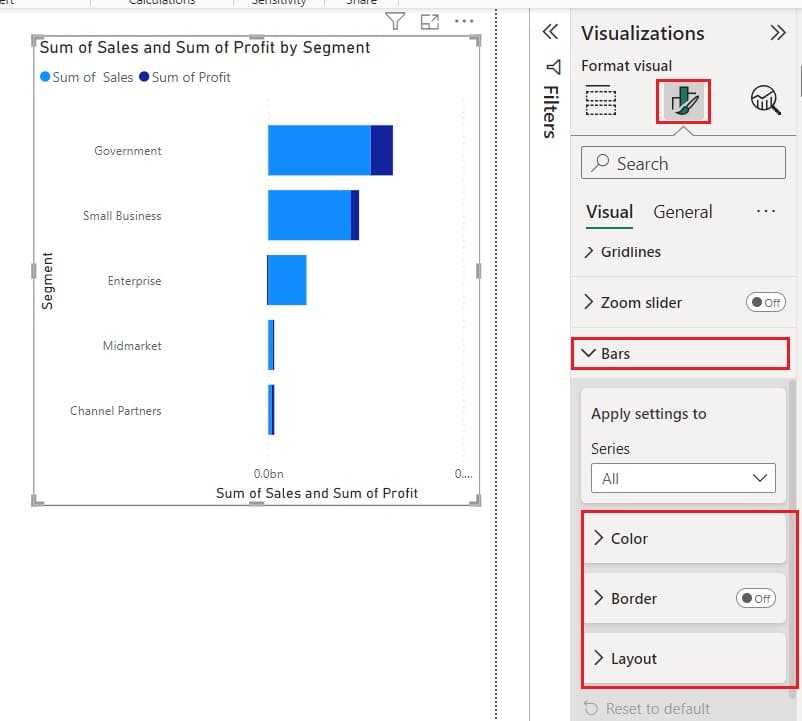Expand the Filters pane chevron
This screenshot has width=802, height=721.
click(x=548, y=31)
